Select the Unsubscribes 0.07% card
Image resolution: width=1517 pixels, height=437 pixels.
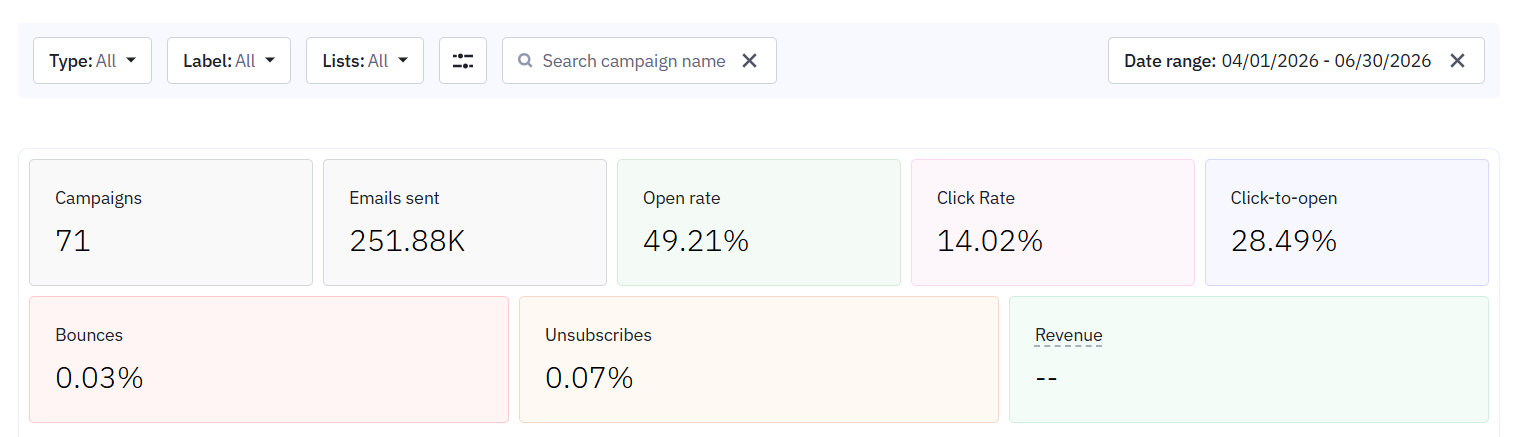pyautogui.click(x=759, y=360)
